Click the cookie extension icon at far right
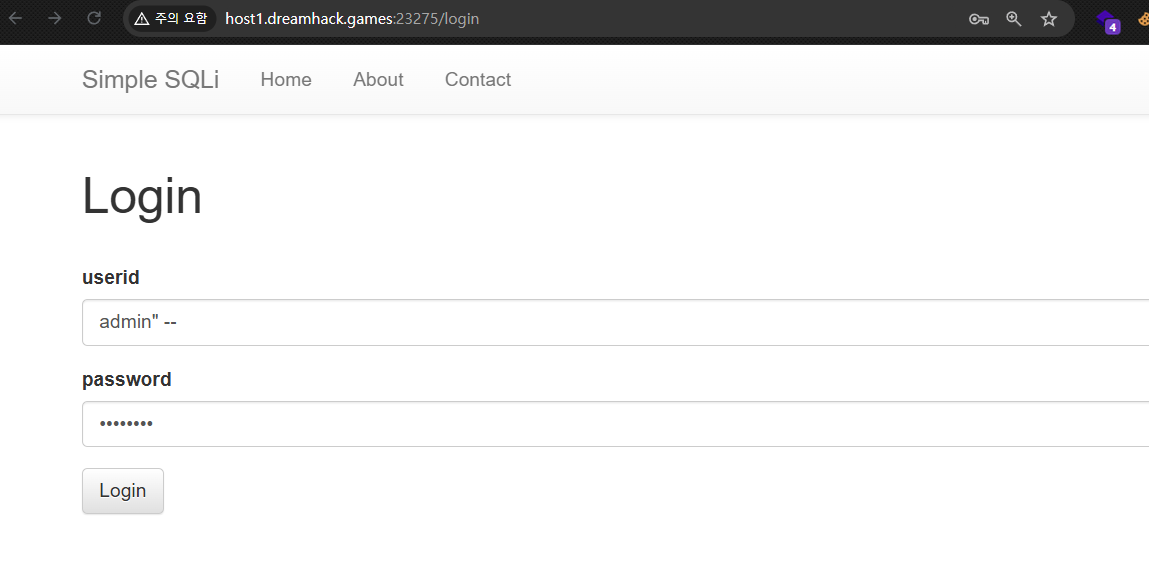Image resolution: width=1149 pixels, height=561 pixels. (1143, 19)
